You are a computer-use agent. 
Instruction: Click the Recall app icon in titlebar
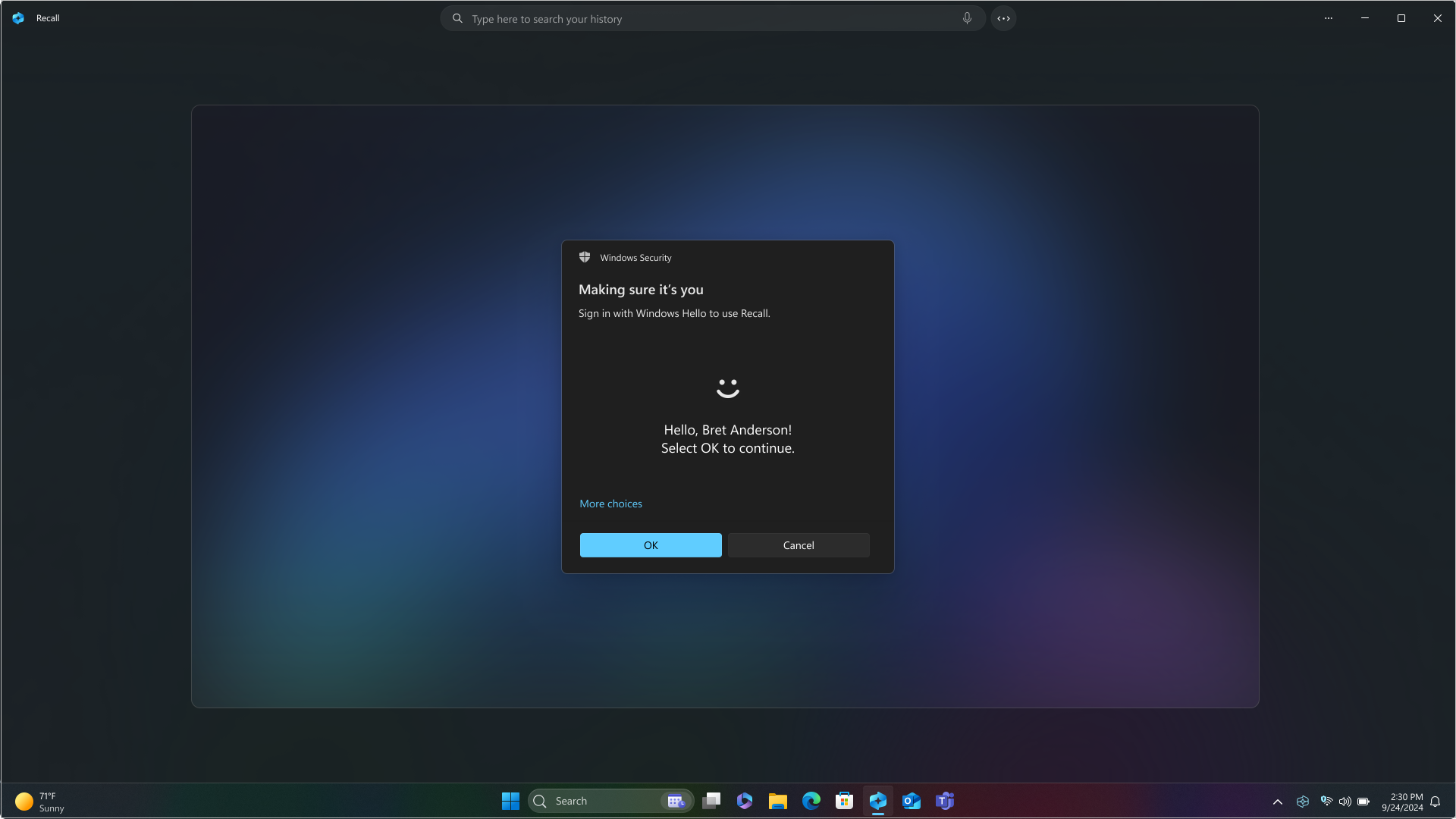18,18
